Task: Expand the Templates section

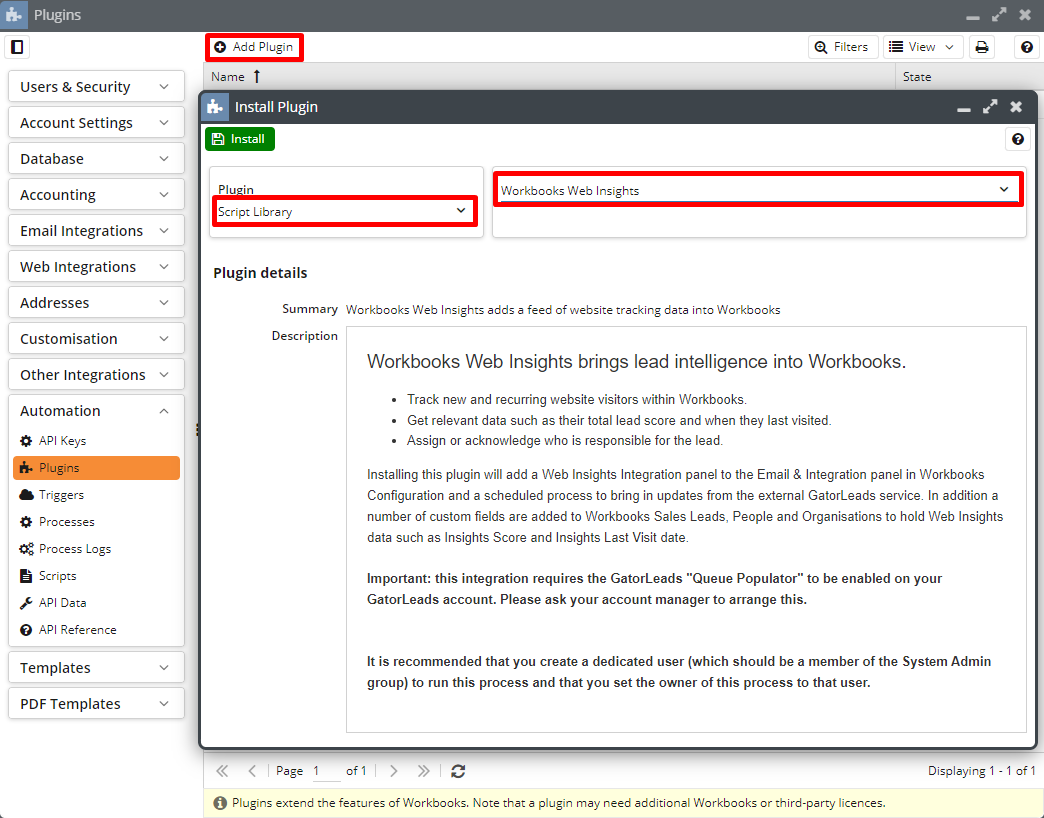Action: tap(96, 668)
